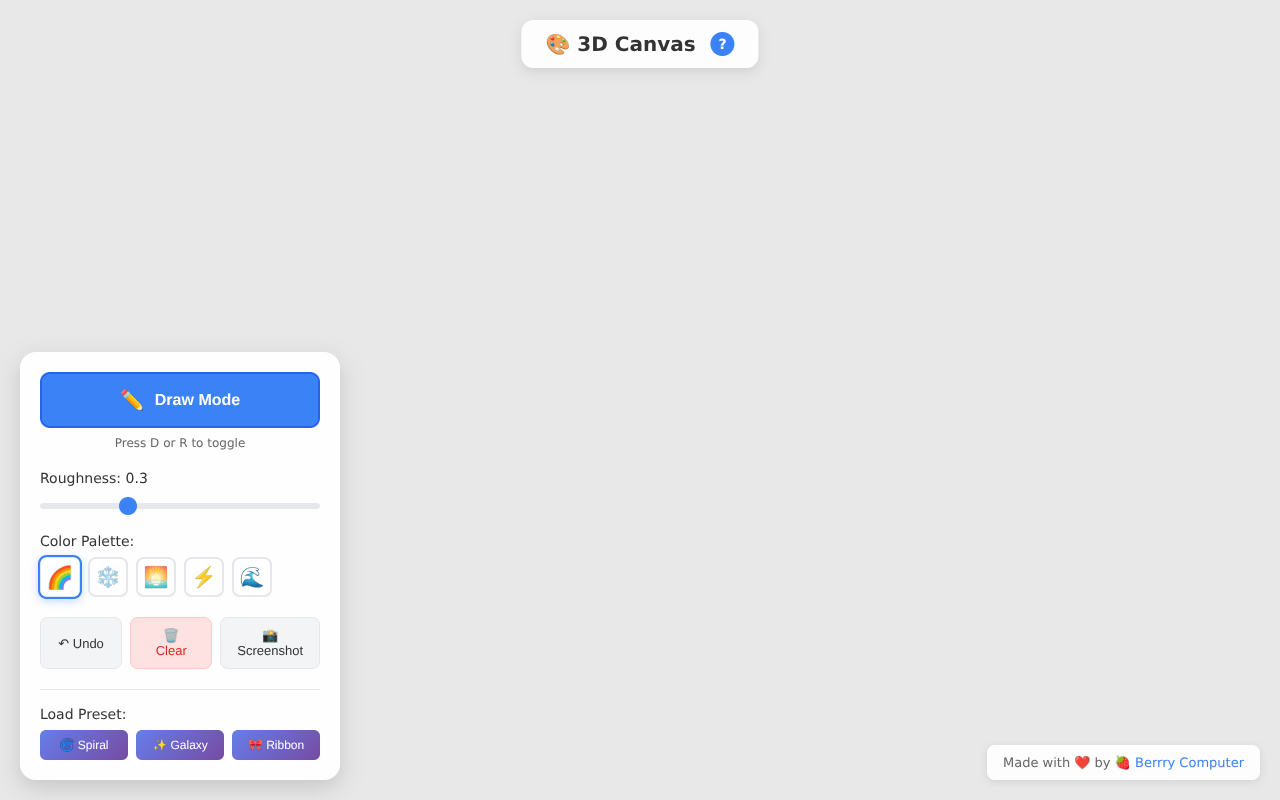This screenshot has height=800, width=1280.
Task: Toggle Draw Mode off
Action: 180,399
